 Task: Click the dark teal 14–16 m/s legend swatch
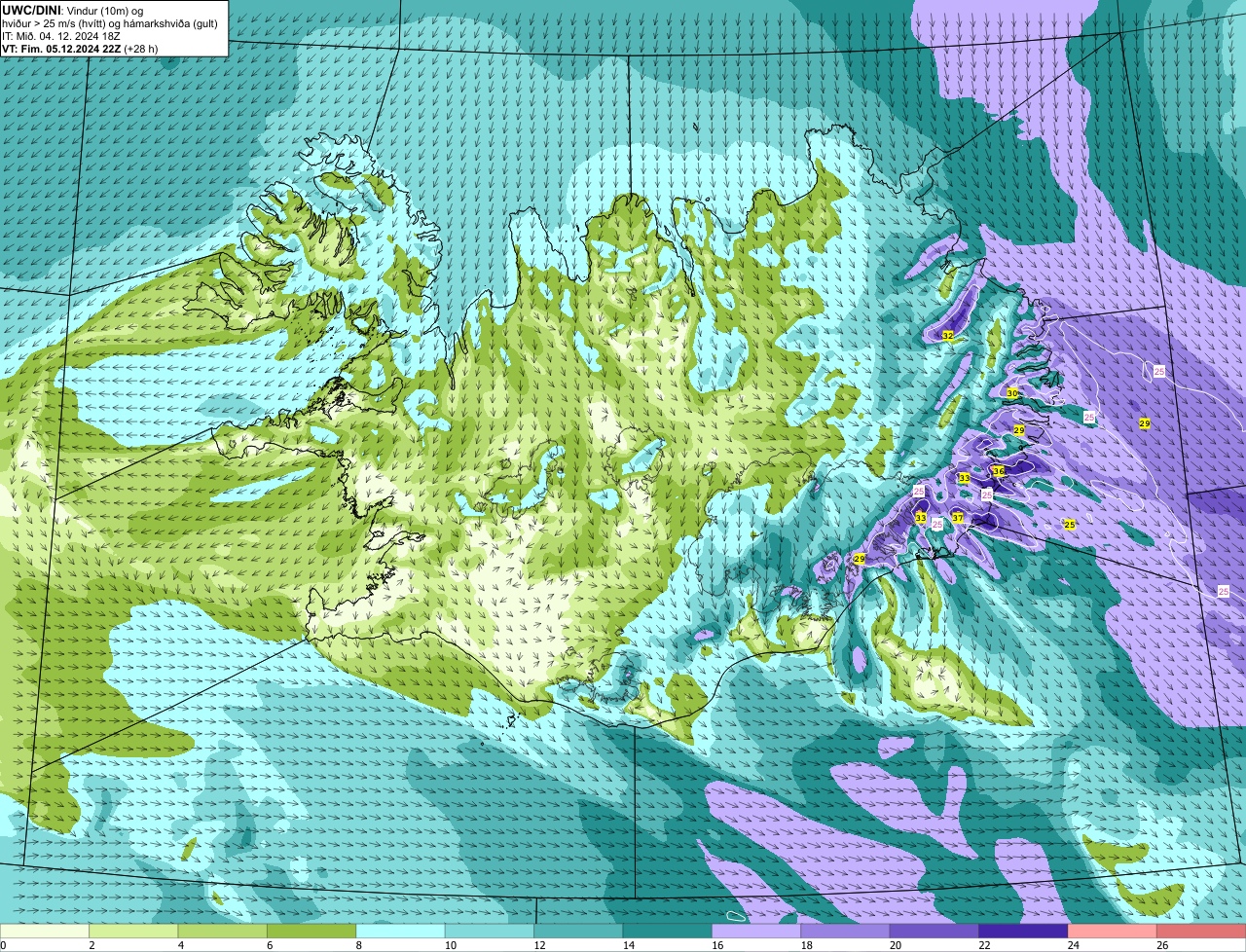pyautogui.click(x=668, y=932)
